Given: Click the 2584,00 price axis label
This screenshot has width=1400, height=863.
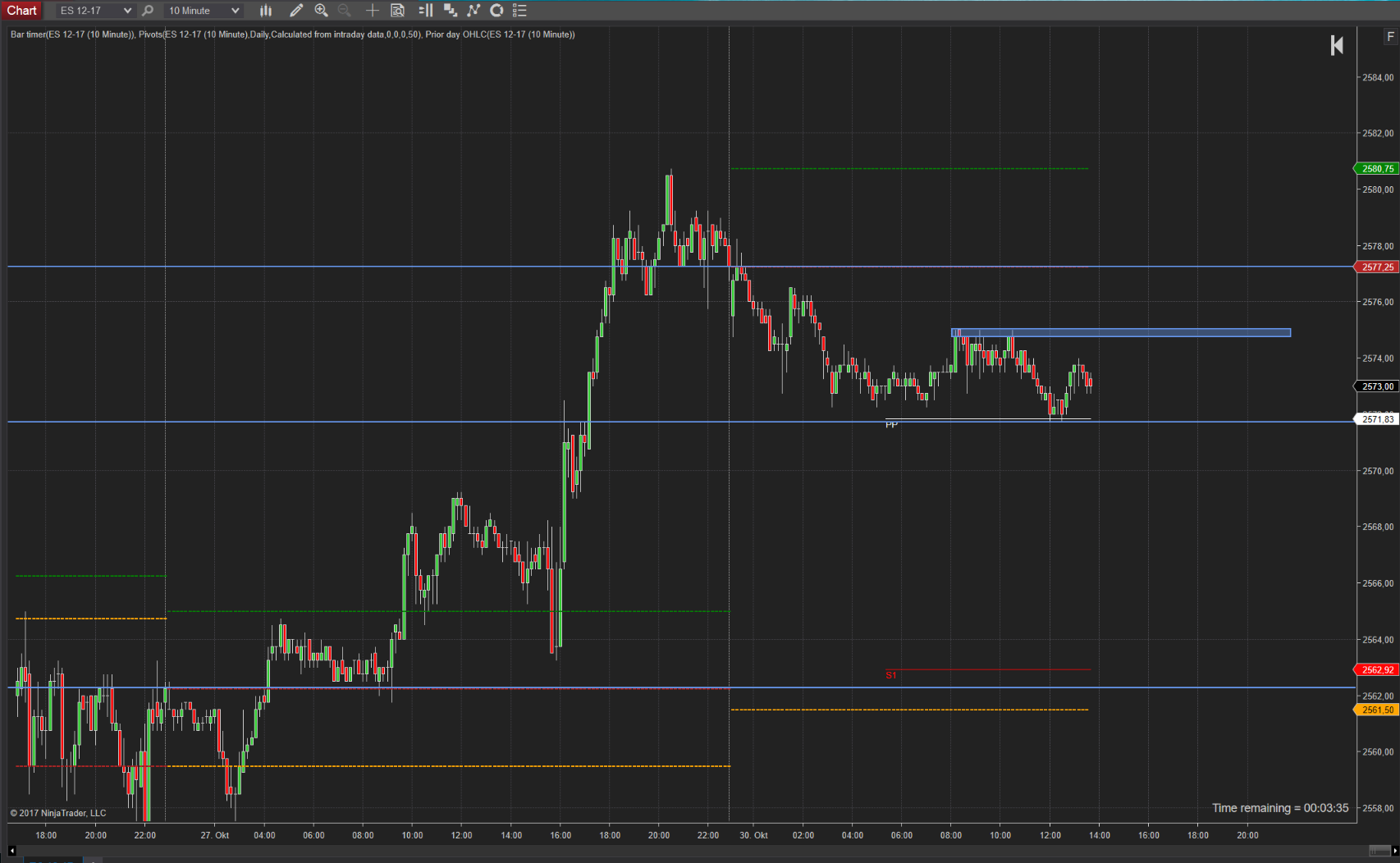Looking at the screenshot, I should [1378, 77].
